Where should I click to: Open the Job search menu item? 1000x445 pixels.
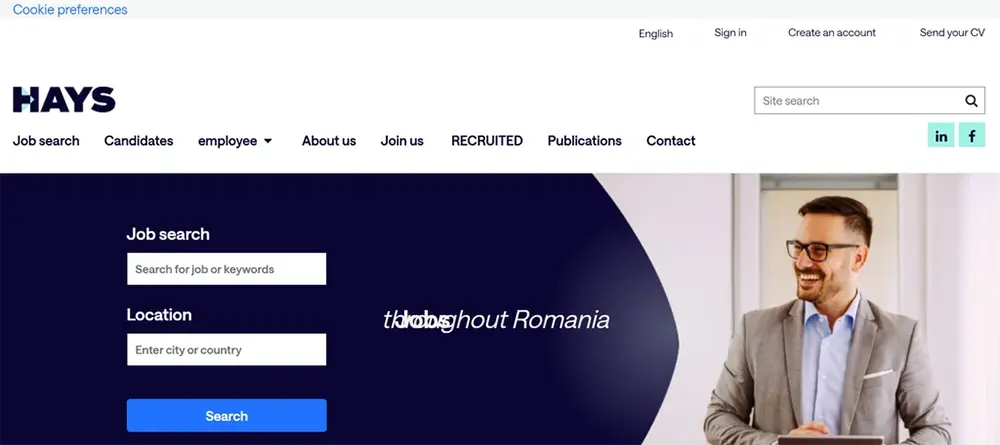pos(46,141)
